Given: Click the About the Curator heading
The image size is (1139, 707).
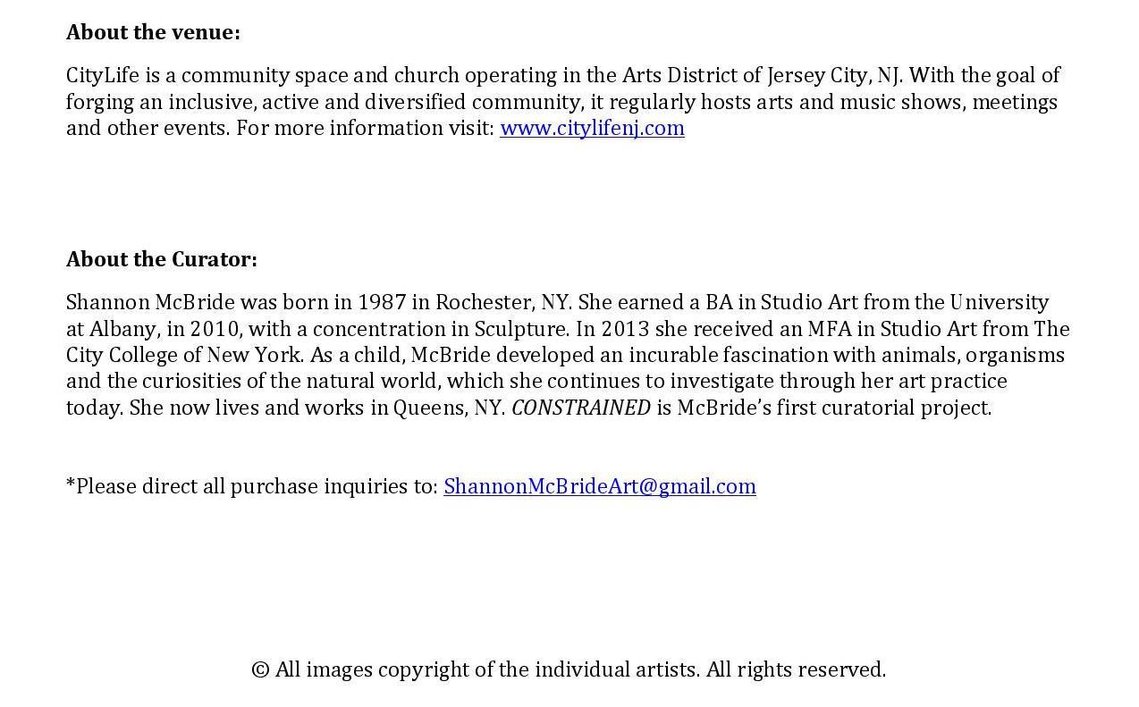Looking at the screenshot, I should coord(162,259).
